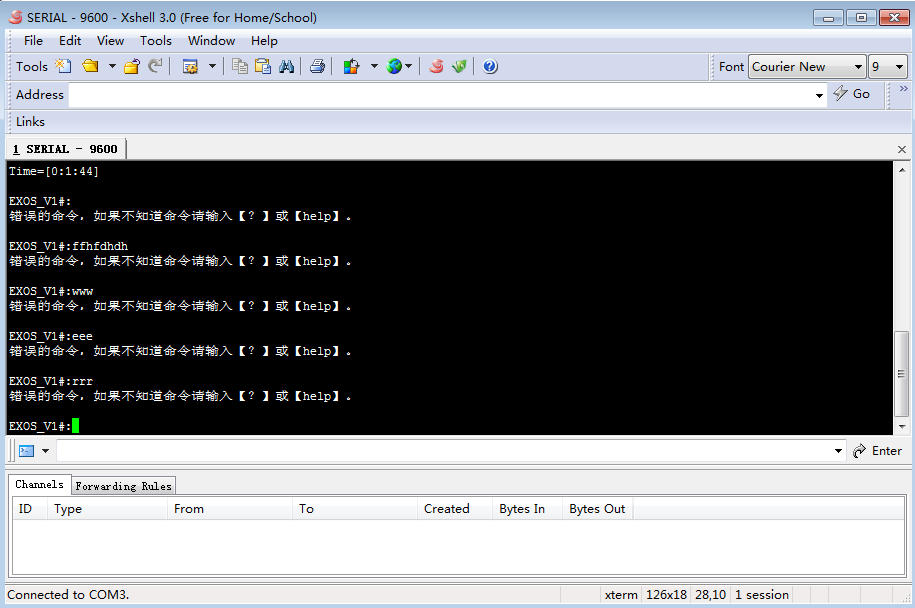Screen dimensions: 915x608
Task: Click the Go button
Action: click(853, 94)
